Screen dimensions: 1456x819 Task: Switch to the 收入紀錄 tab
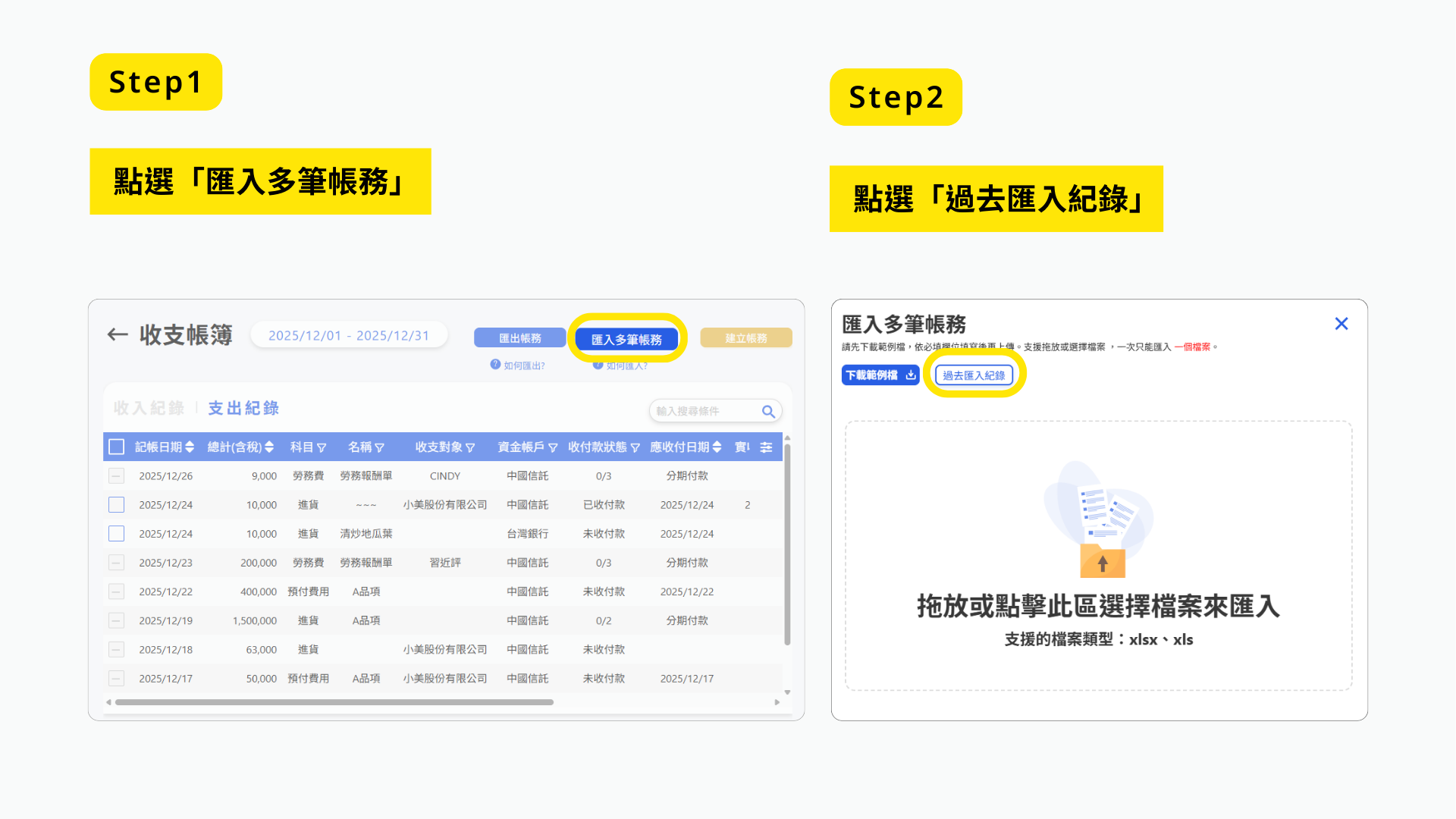[149, 408]
